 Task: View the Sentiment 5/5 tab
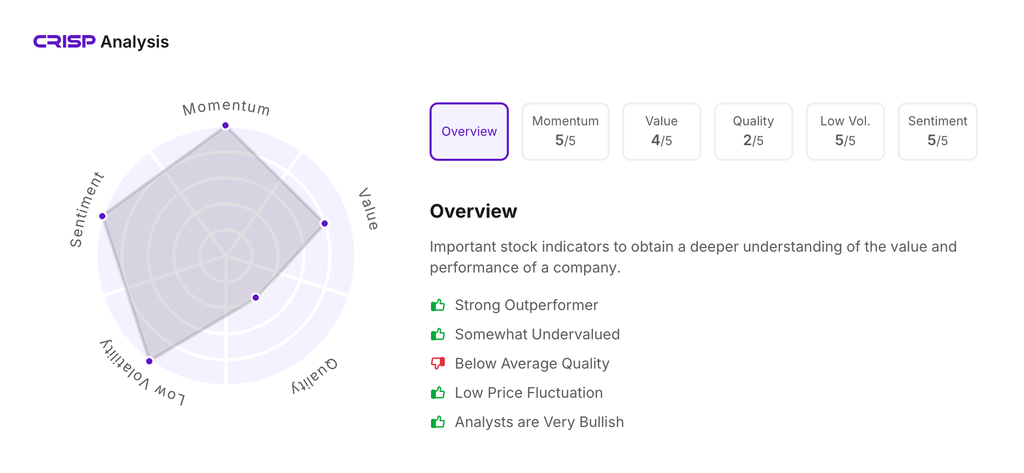click(x=937, y=131)
